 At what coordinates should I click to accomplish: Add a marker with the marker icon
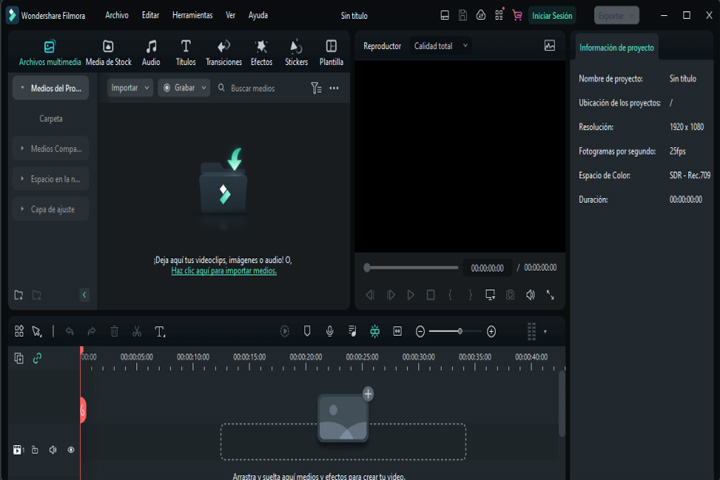pos(307,331)
